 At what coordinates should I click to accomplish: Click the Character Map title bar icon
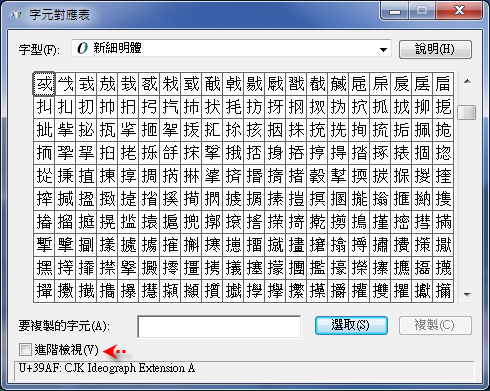(16, 15)
